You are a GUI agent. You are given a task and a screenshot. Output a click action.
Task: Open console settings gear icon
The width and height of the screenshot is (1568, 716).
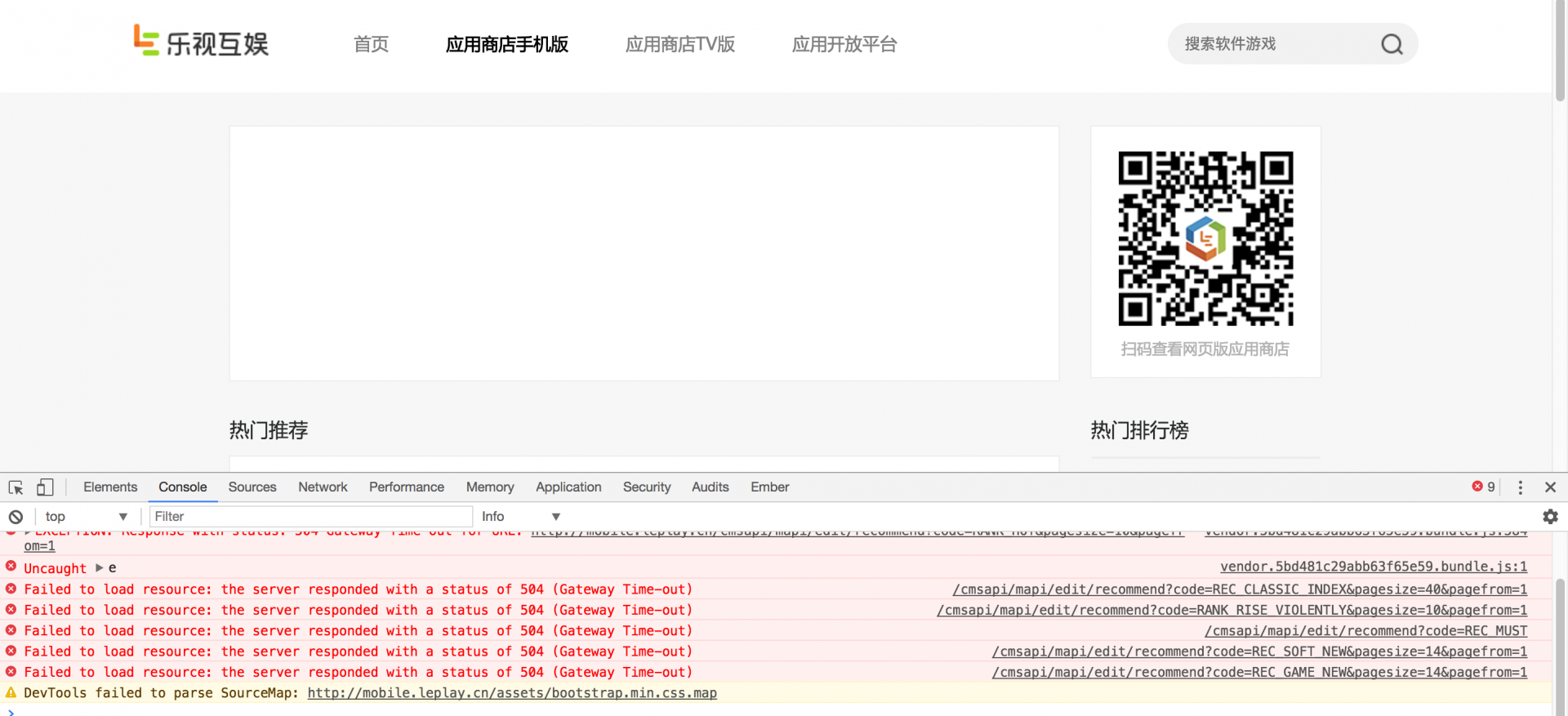point(1550,516)
